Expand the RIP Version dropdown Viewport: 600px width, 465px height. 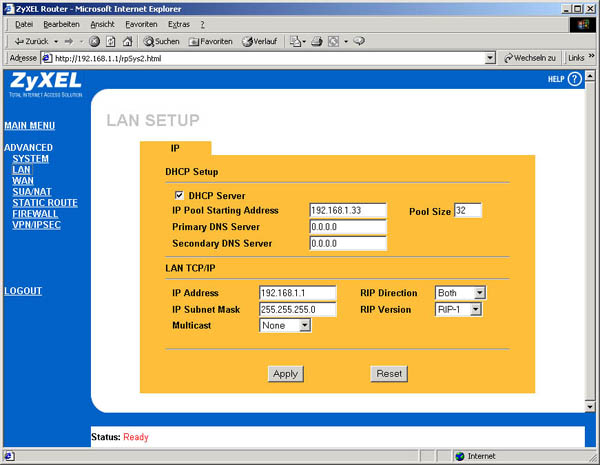[476, 309]
